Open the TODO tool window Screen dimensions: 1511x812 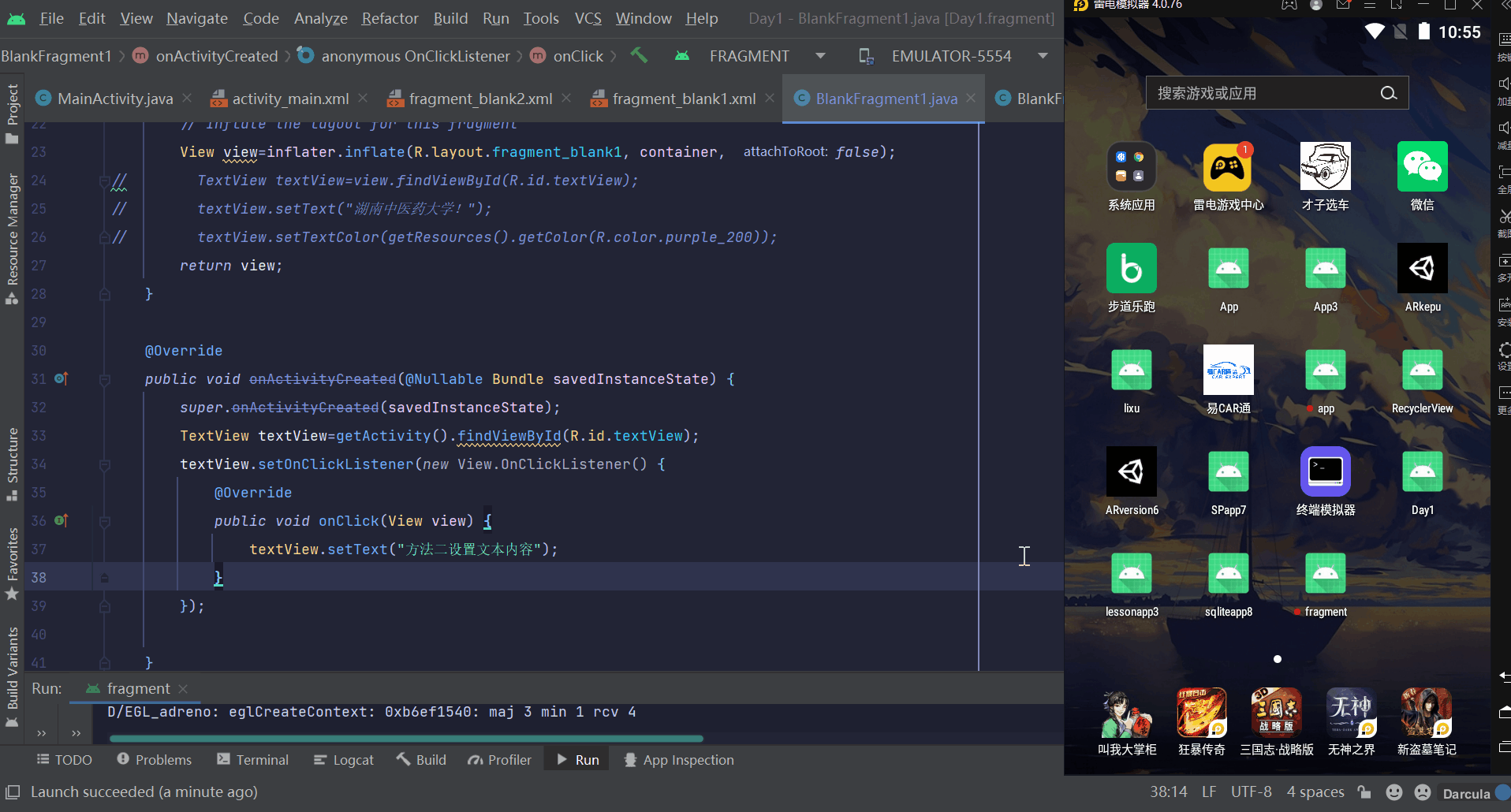(x=65, y=760)
